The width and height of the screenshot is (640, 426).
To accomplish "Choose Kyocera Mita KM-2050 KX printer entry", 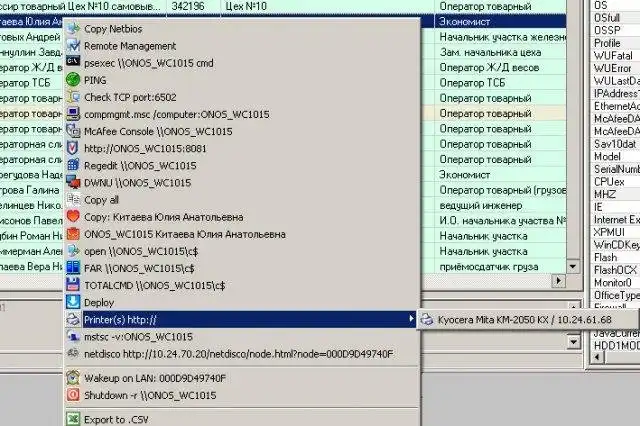I will (528, 320).
